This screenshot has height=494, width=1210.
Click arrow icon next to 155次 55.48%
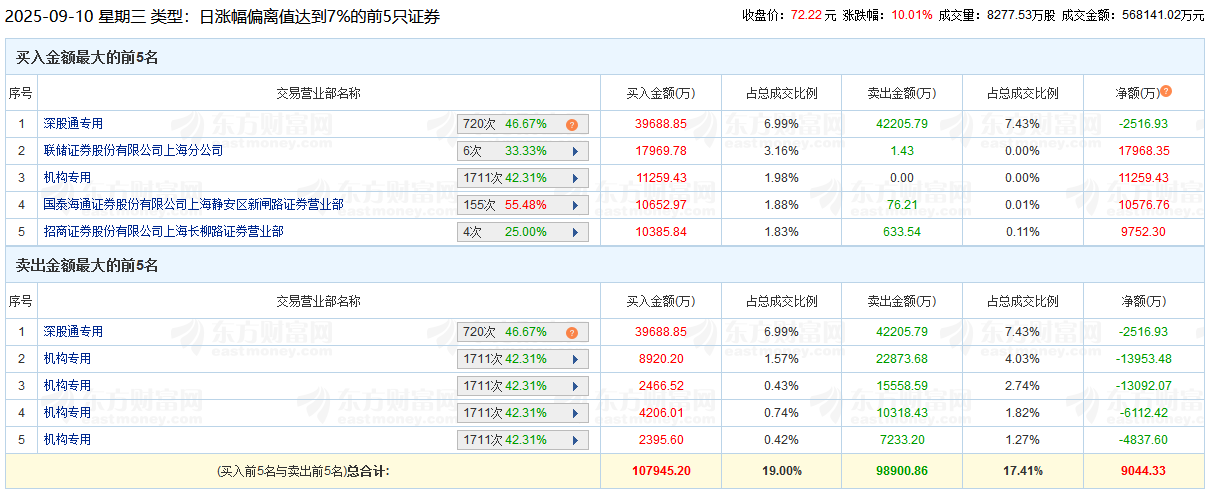(575, 205)
